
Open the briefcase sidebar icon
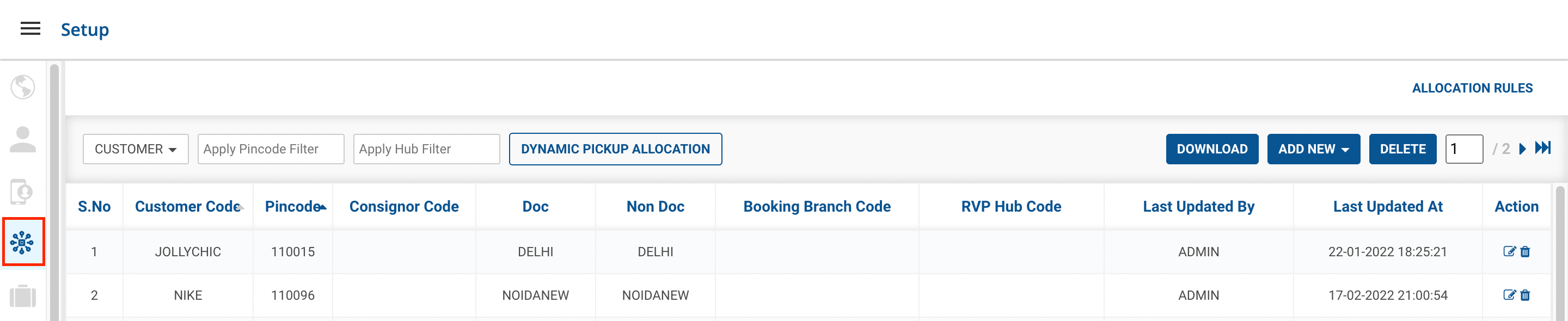[x=23, y=296]
